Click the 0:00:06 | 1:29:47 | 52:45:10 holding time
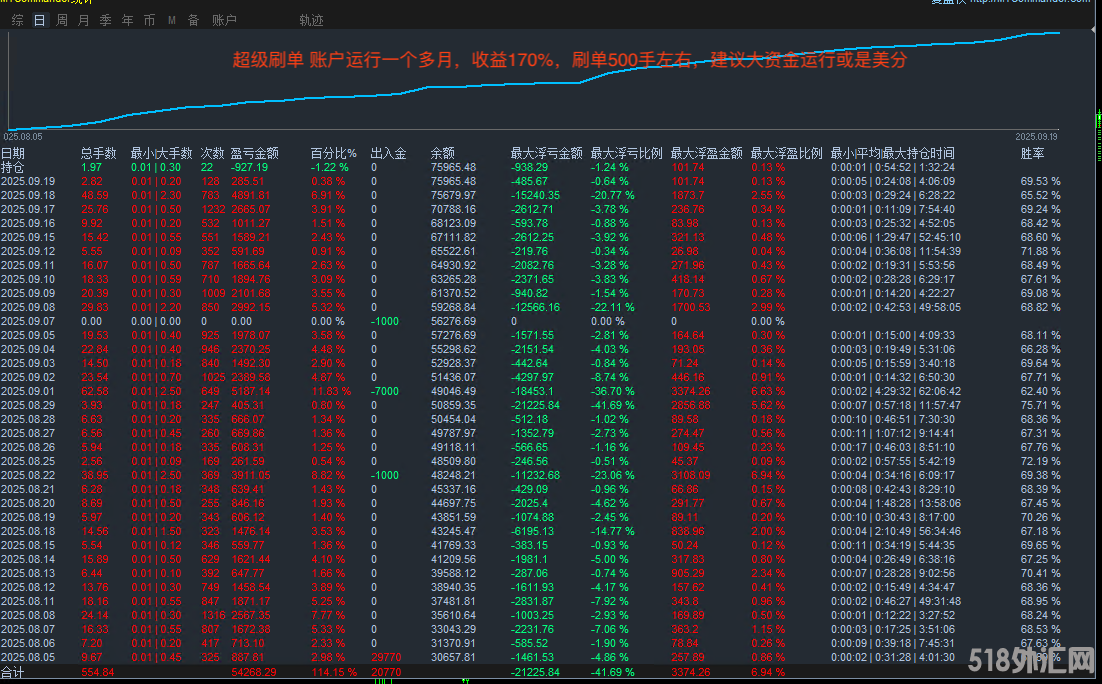This screenshot has width=1102, height=684. (896, 238)
